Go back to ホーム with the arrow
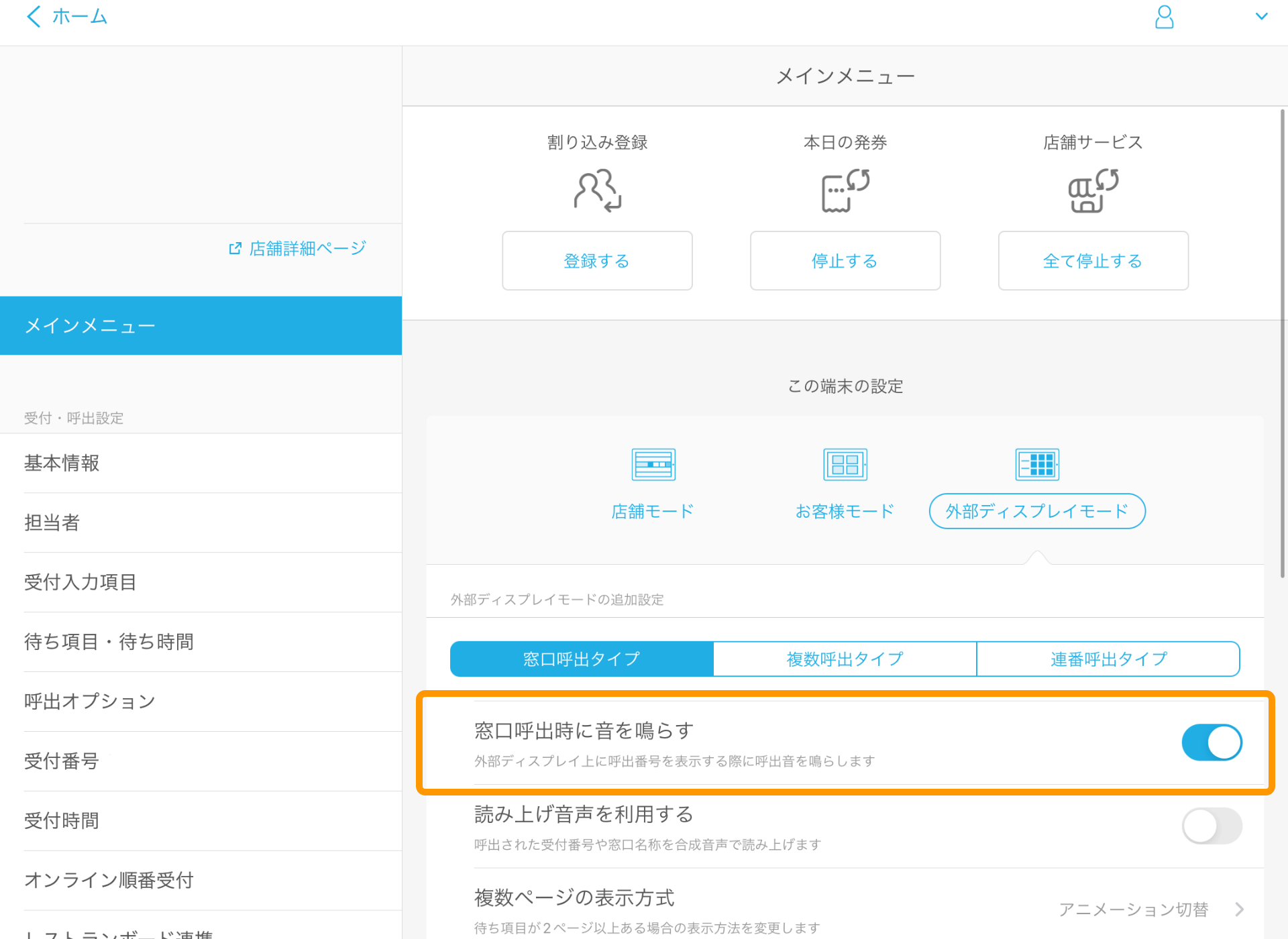The height and width of the screenshot is (939, 1288). [34, 16]
